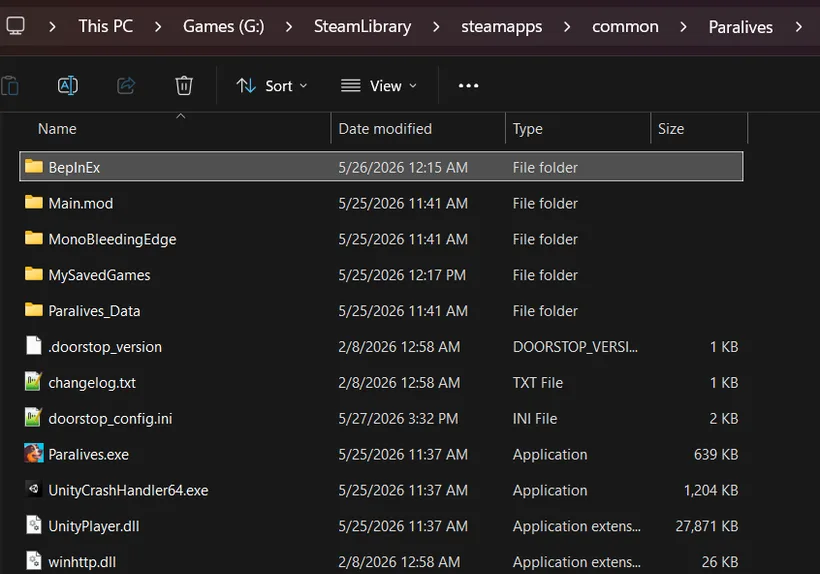Select MonoBleedingEdge folder name
This screenshot has height=574, width=820.
click(x=112, y=239)
